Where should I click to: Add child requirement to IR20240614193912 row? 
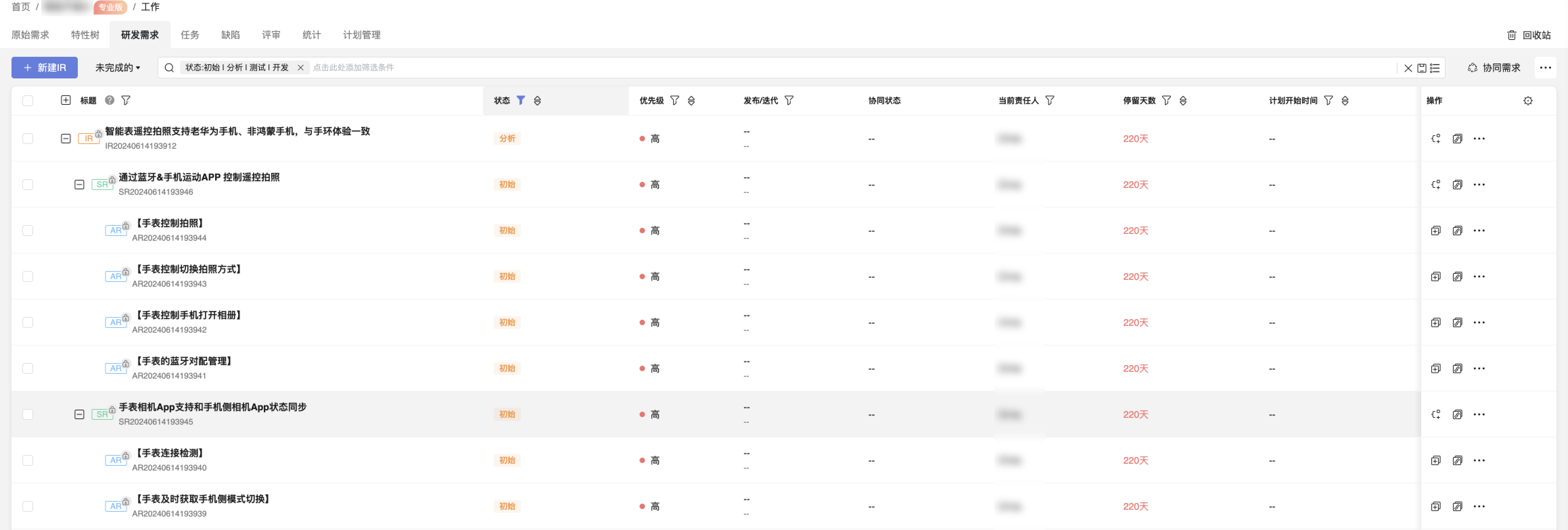[1436, 139]
